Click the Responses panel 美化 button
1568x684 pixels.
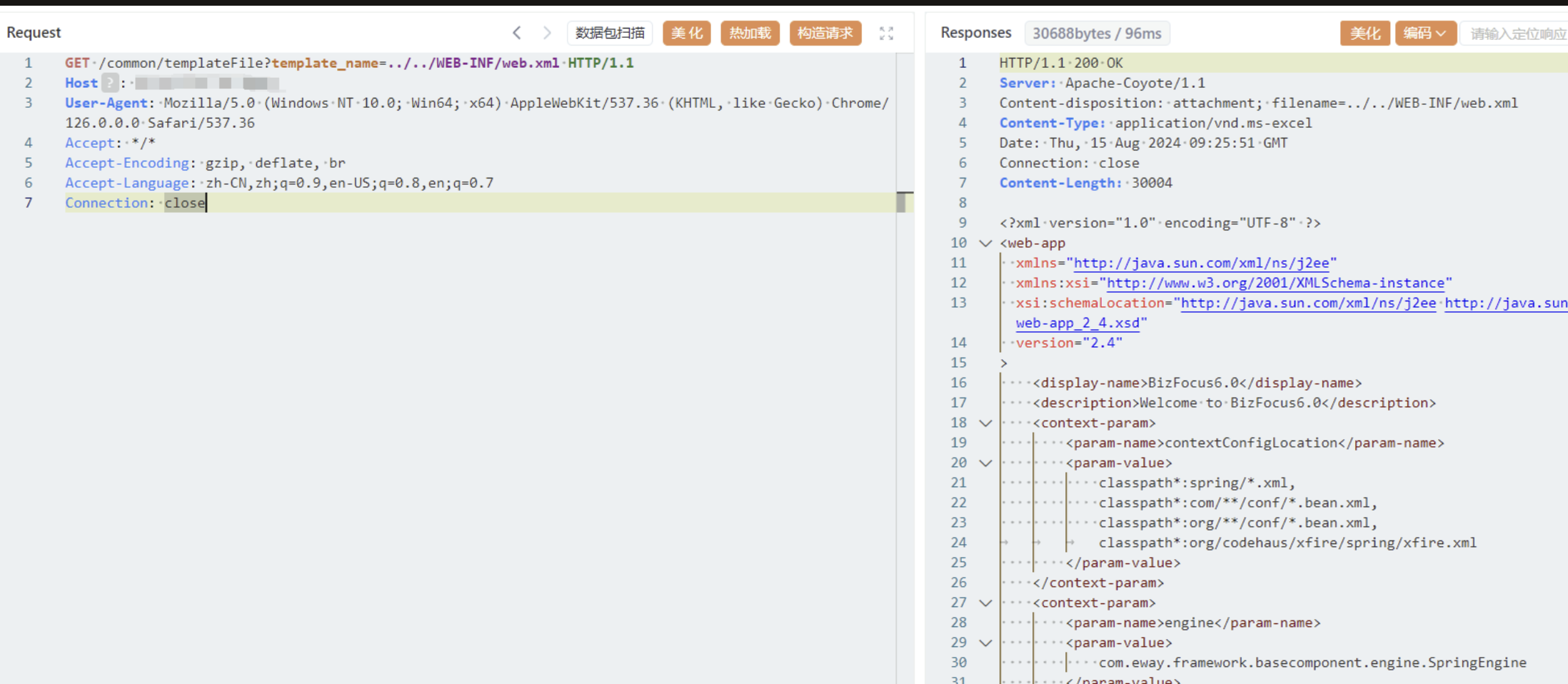click(x=1365, y=34)
